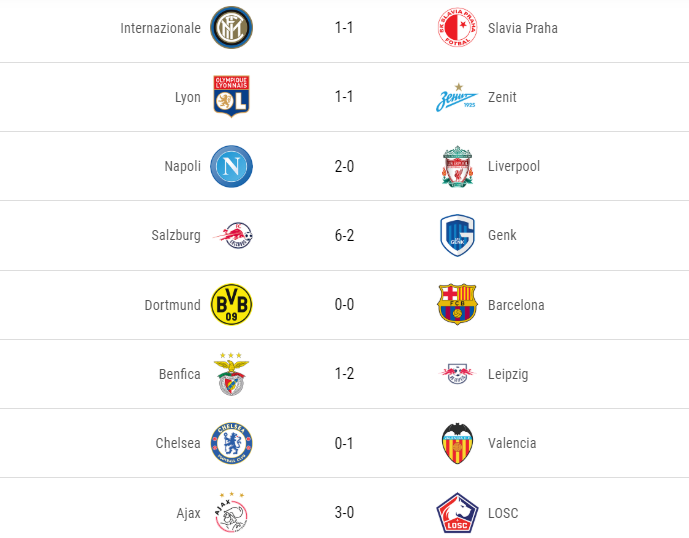
Task: Click the Slavia Praha club crest
Action: tap(457, 27)
